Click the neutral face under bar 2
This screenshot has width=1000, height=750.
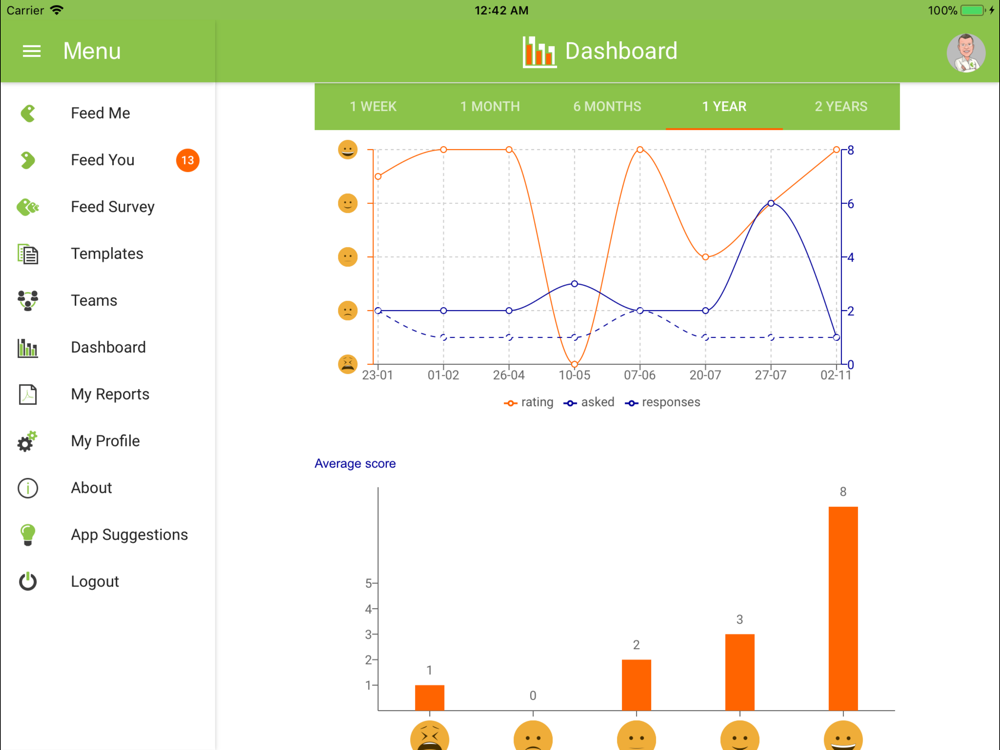pyautogui.click(x=636, y=736)
